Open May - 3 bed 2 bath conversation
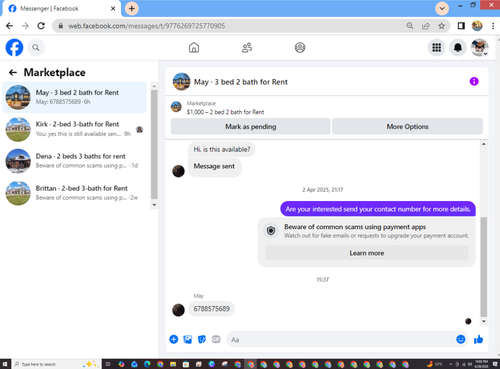This screenshot has width=500, height=369. 74,97
